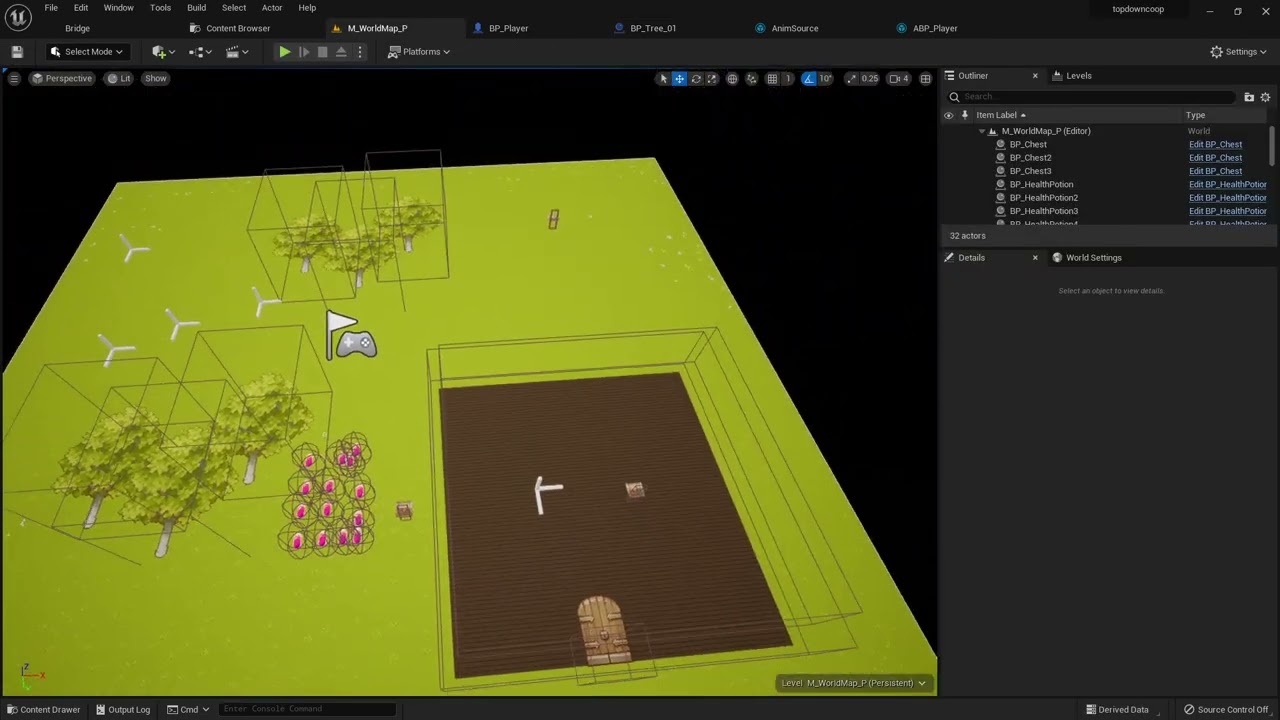Open the Content Drawer

(43, 710)
